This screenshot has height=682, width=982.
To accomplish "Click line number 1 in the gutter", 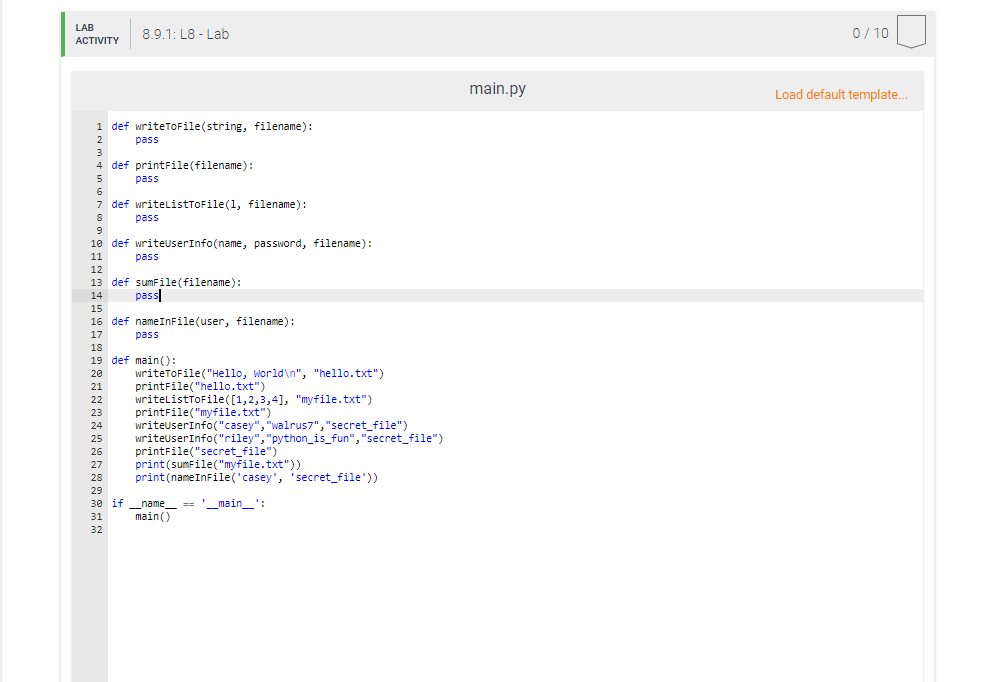I will (98, 126).
